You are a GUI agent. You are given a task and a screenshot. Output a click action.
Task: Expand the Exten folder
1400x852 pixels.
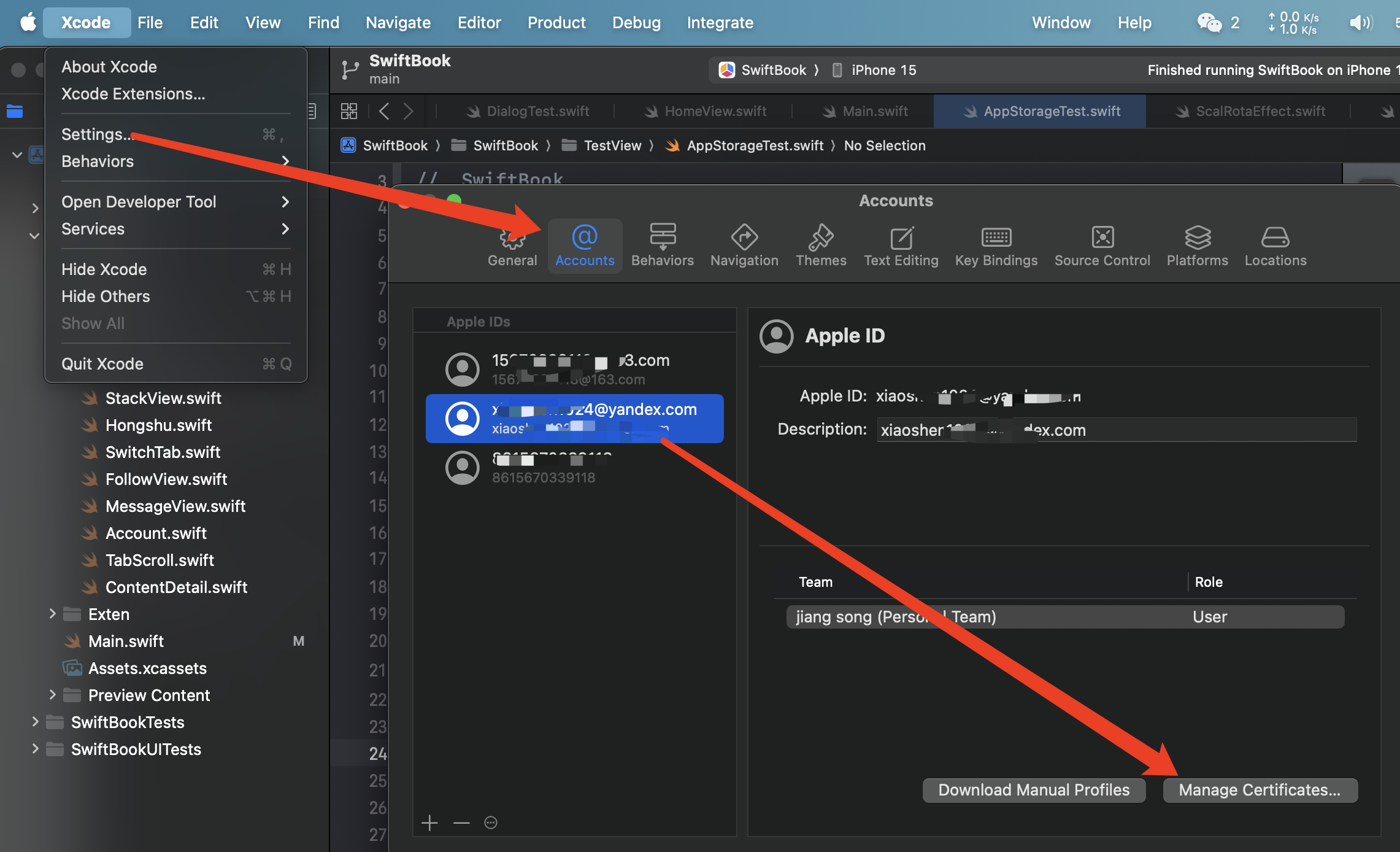pos(52,614)
